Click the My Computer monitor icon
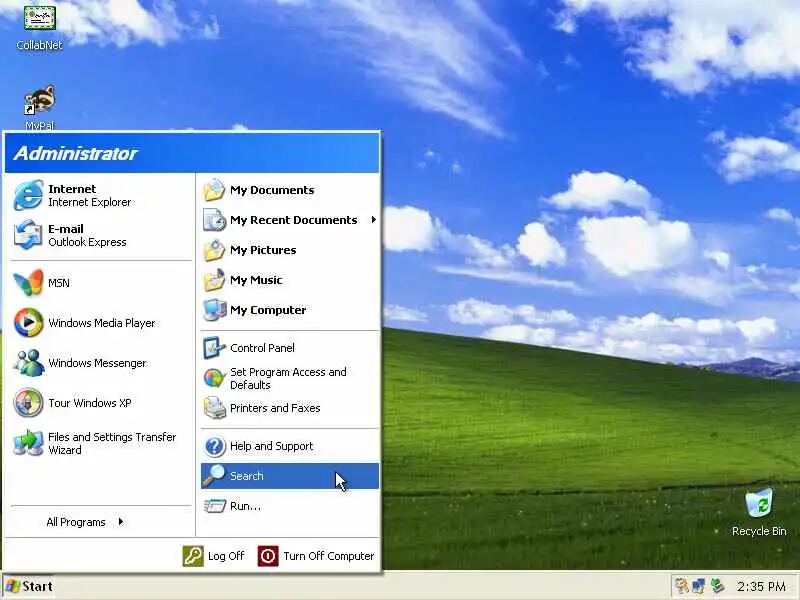This screenshot has width=800, height=600. (x=214, y=310)
